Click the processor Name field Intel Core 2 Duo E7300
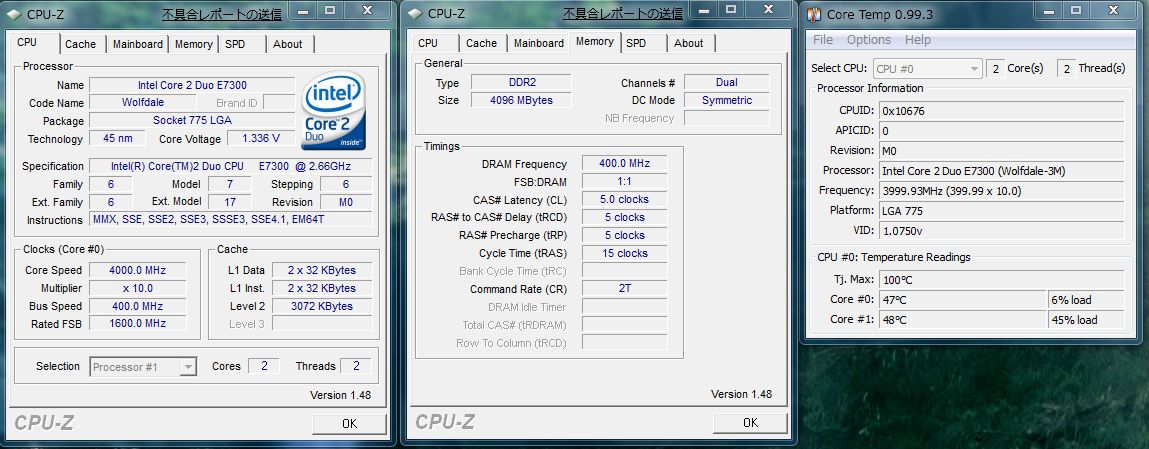The width and height of the screenshot is (1149, 449). 192,86
